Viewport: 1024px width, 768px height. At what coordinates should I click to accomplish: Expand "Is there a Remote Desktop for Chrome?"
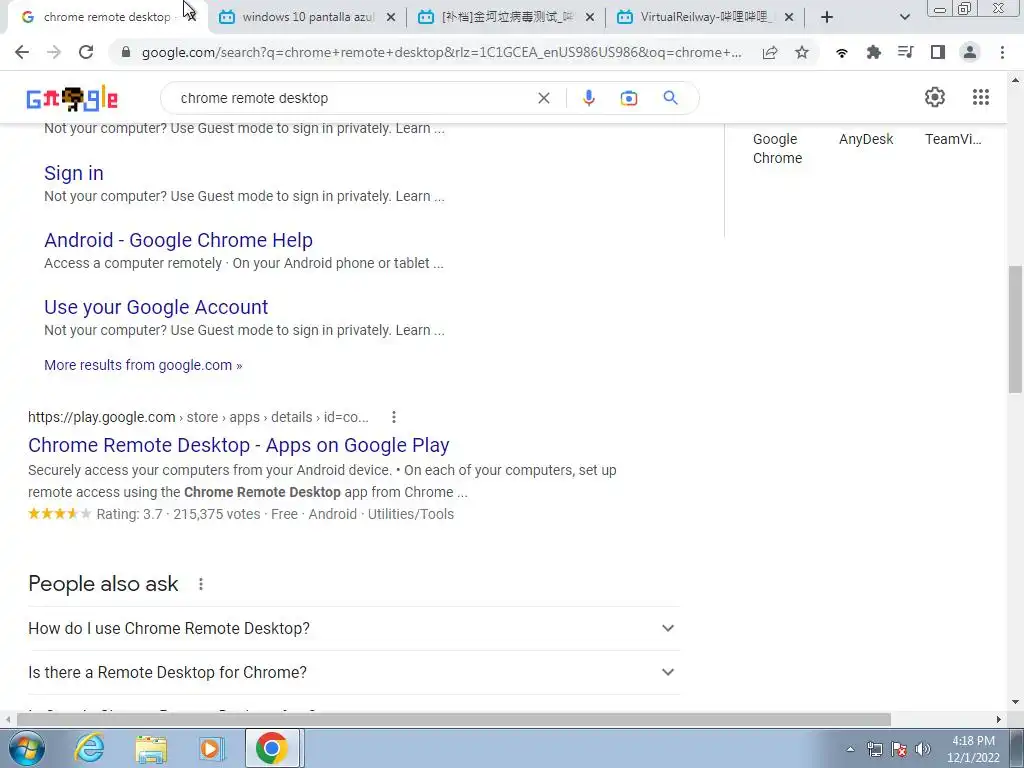[x=354, y=672]
